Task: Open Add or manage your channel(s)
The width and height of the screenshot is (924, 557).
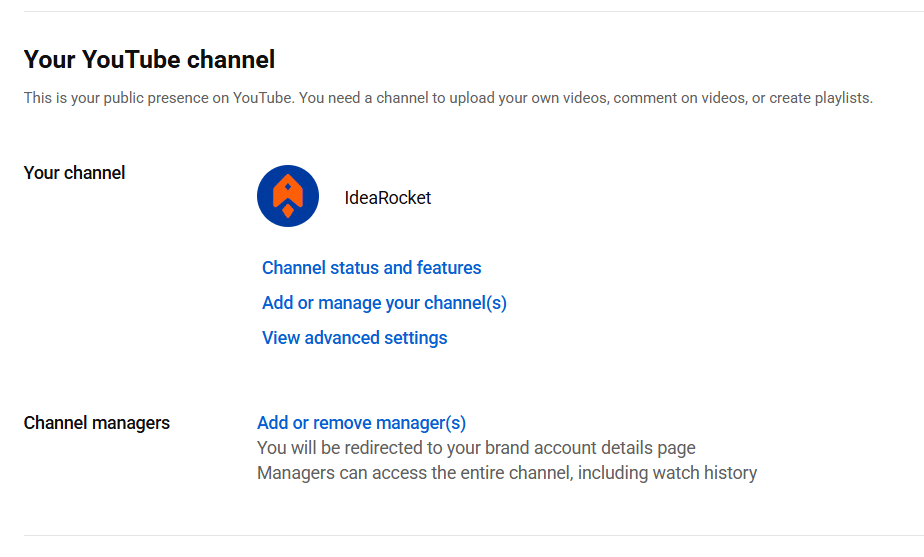Action: point(384,303)
